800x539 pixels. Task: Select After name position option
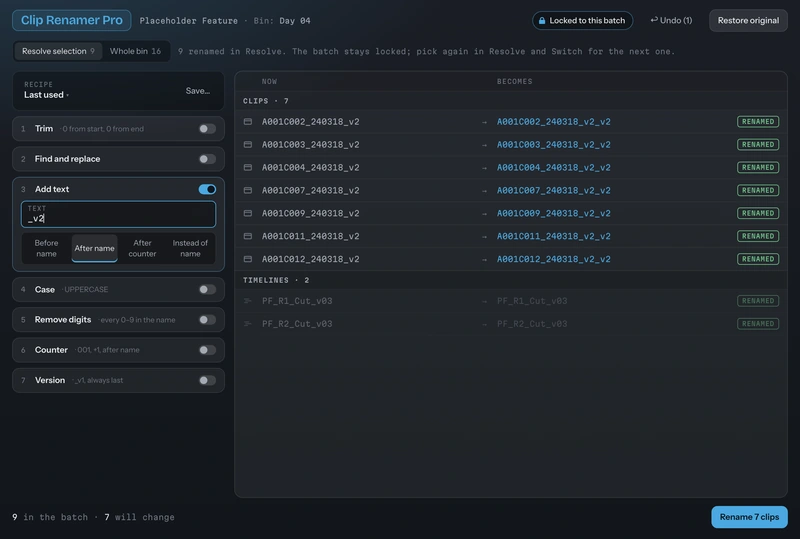[94, 249]
